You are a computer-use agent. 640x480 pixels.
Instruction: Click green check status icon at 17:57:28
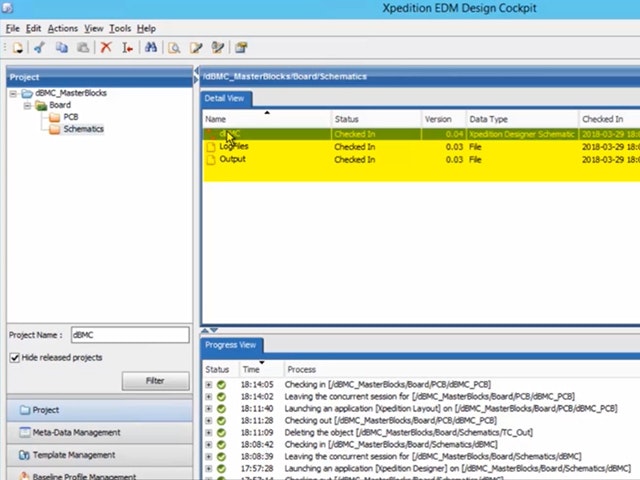point(221,469)
